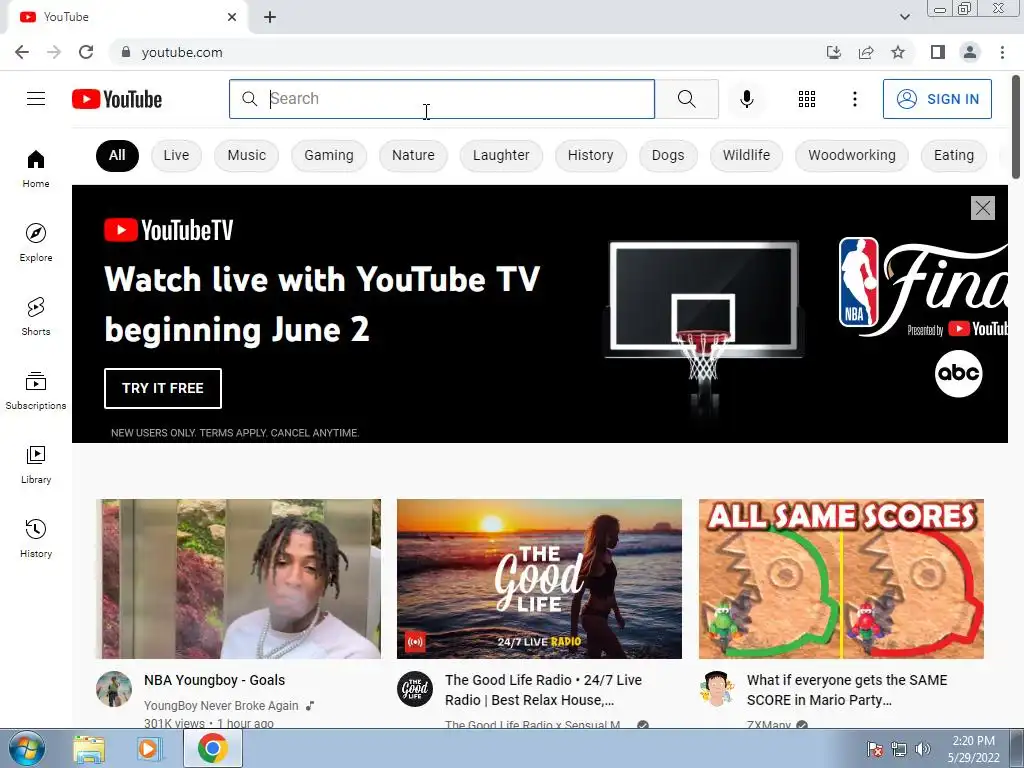Open Chrome profile avatar
Image resolution: width=1024 pixels, height=768 pixels.
click(970, 52)
